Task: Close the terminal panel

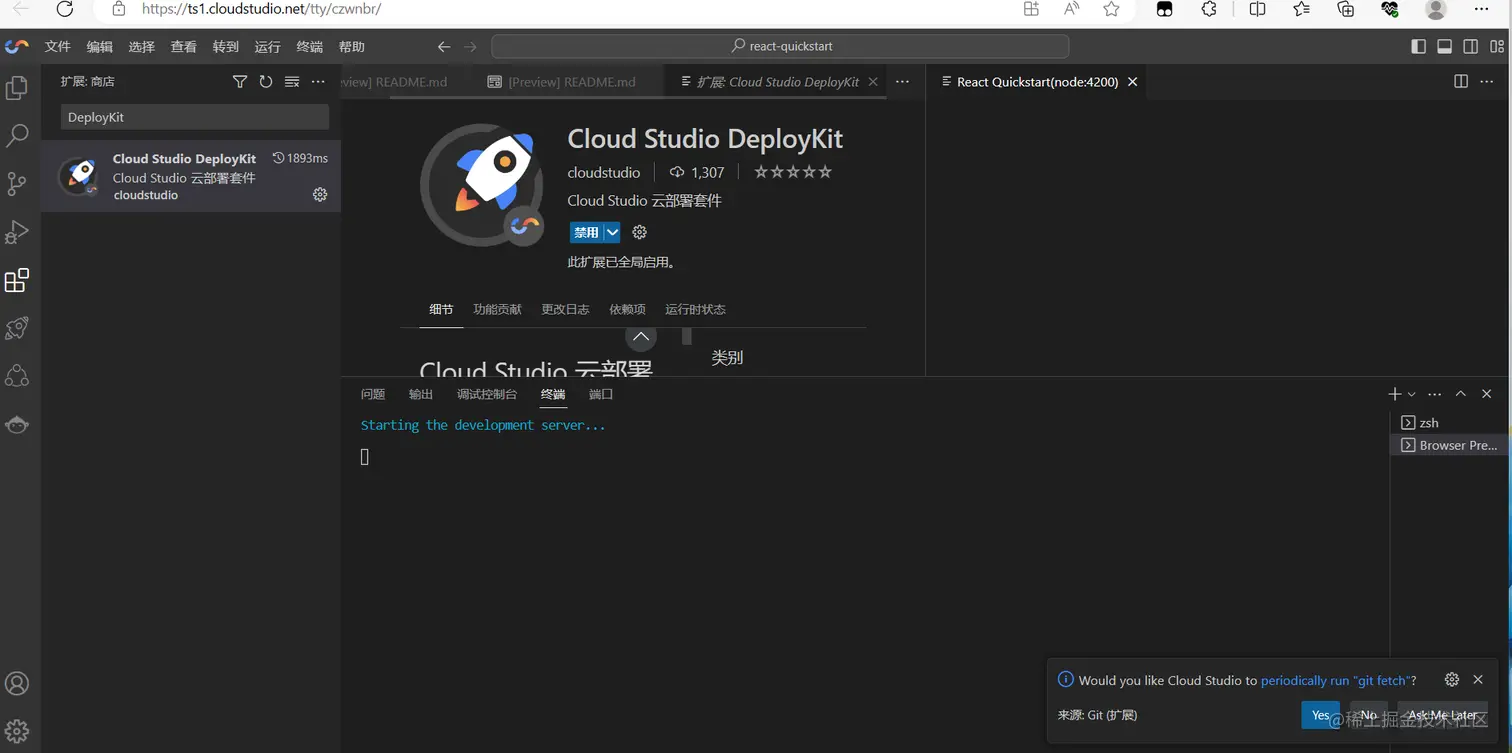Action: click(x=1487, y=394)
